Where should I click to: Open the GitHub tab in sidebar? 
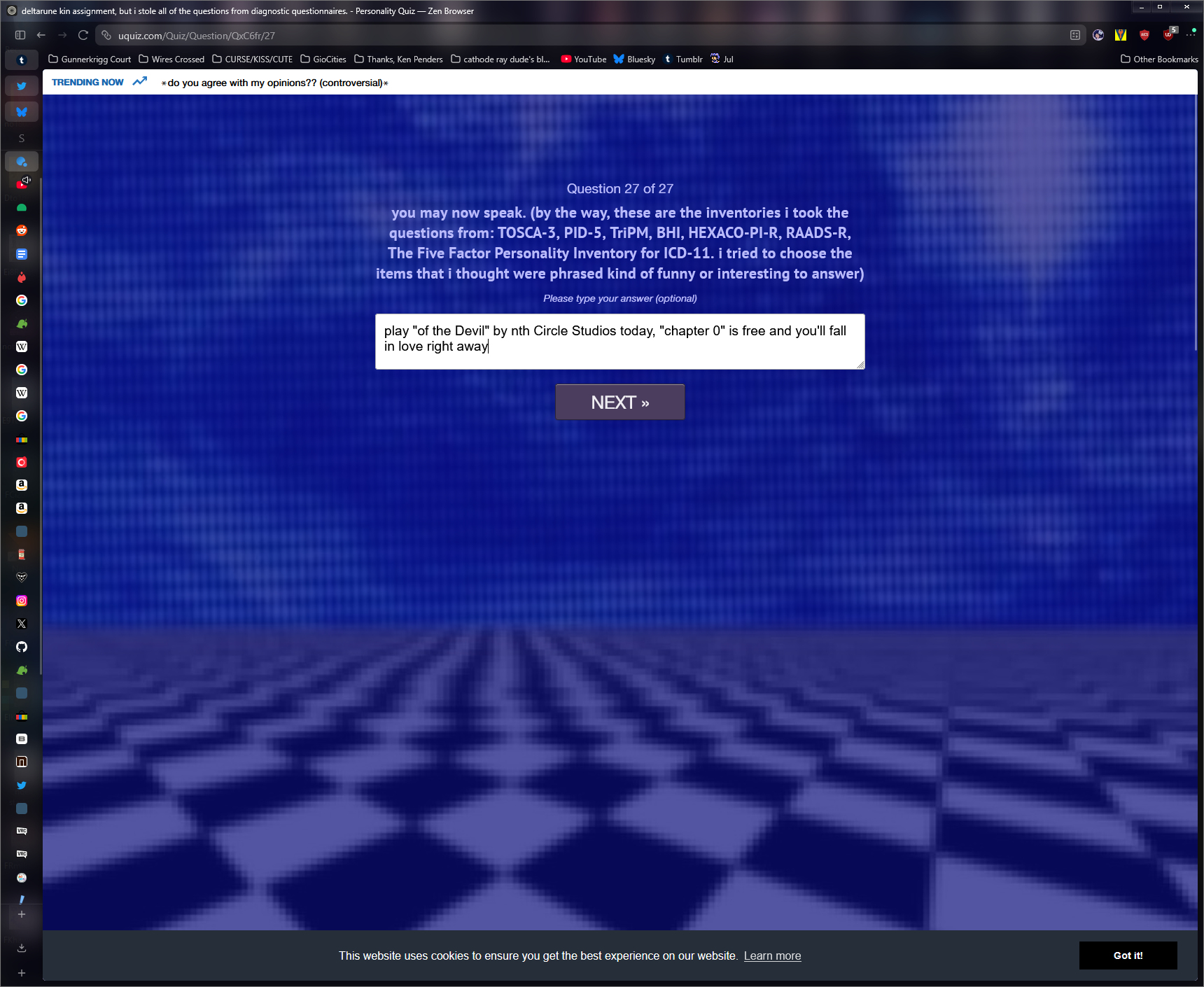pyautogui.click(x=22, y=647)
